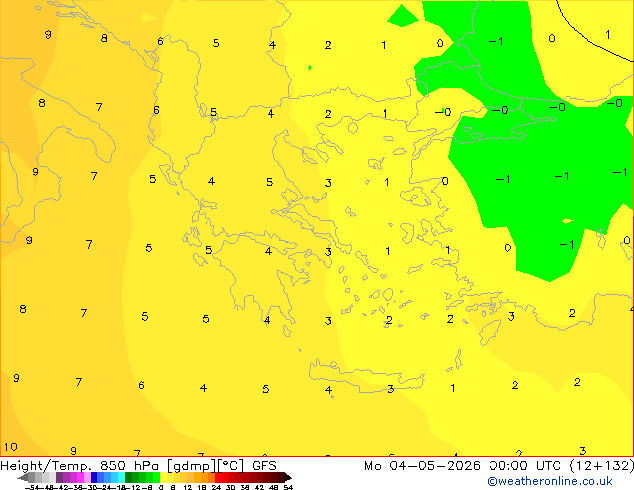Click the small yellow spot inside green region
The width and height of the screenshot is (634, 490).
pos(568,221)
